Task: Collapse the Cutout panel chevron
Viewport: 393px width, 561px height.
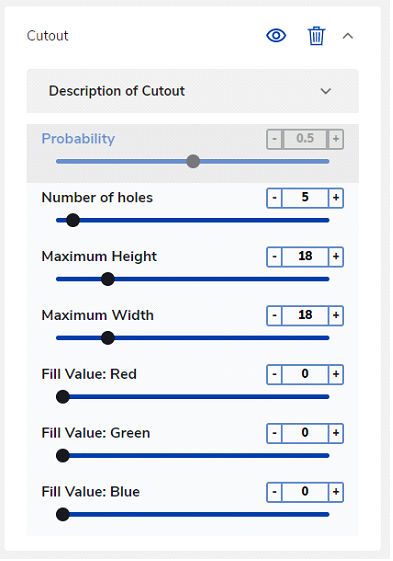Action: pos(348,36)
